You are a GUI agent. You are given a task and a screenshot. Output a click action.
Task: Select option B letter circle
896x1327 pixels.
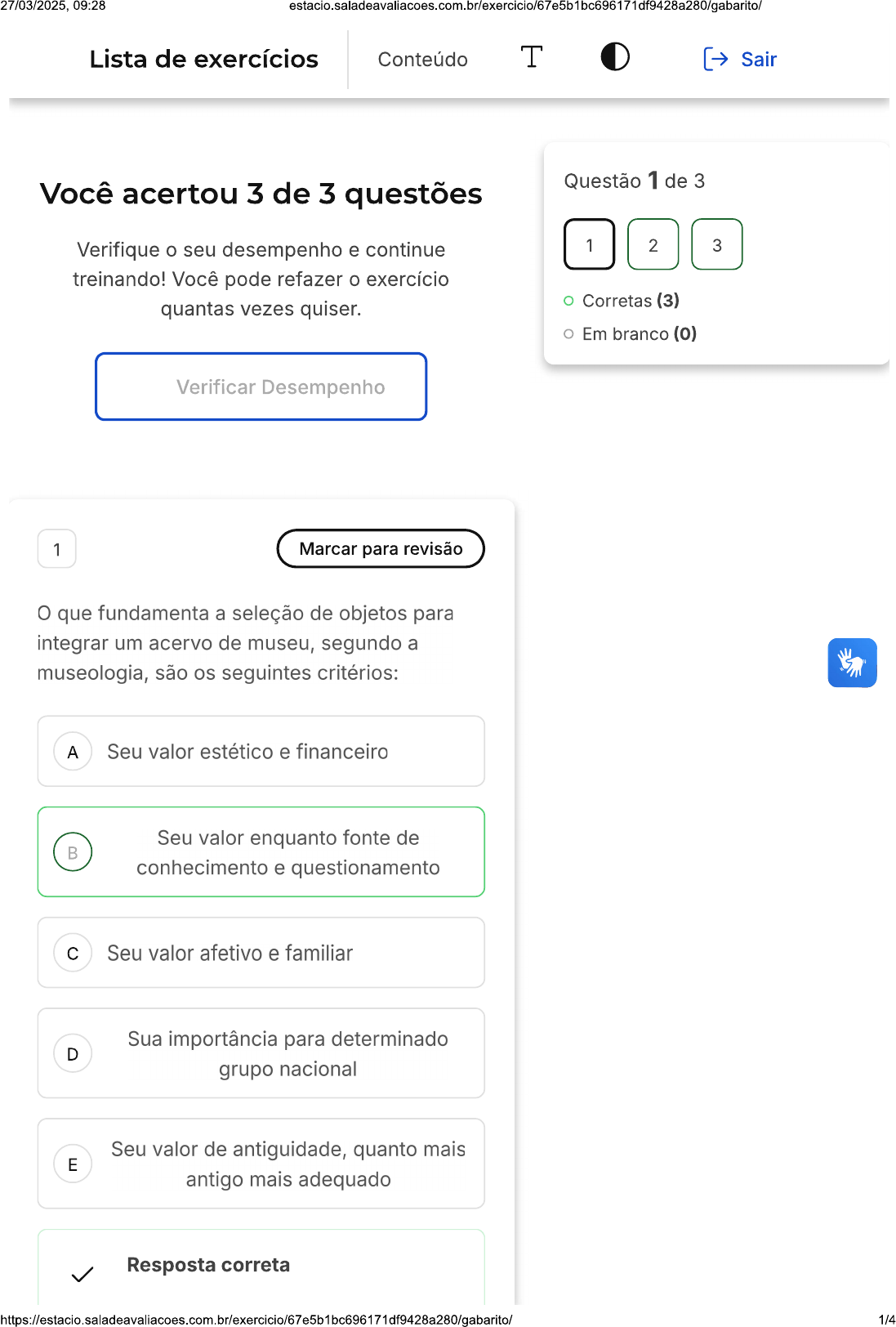(73, 852)
